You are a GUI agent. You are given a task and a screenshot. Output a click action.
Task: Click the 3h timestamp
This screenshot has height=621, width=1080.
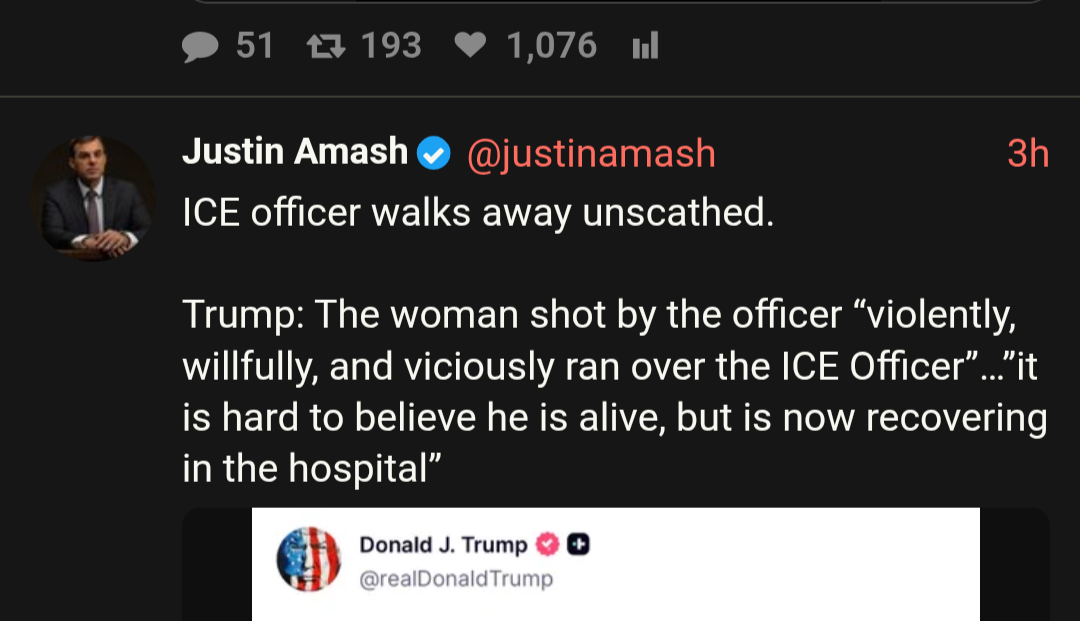(x=1027, y=154)
